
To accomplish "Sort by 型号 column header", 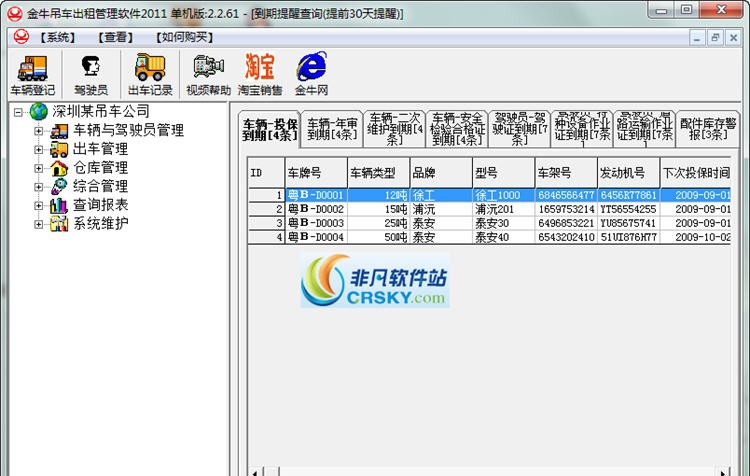I will [504, 173].
